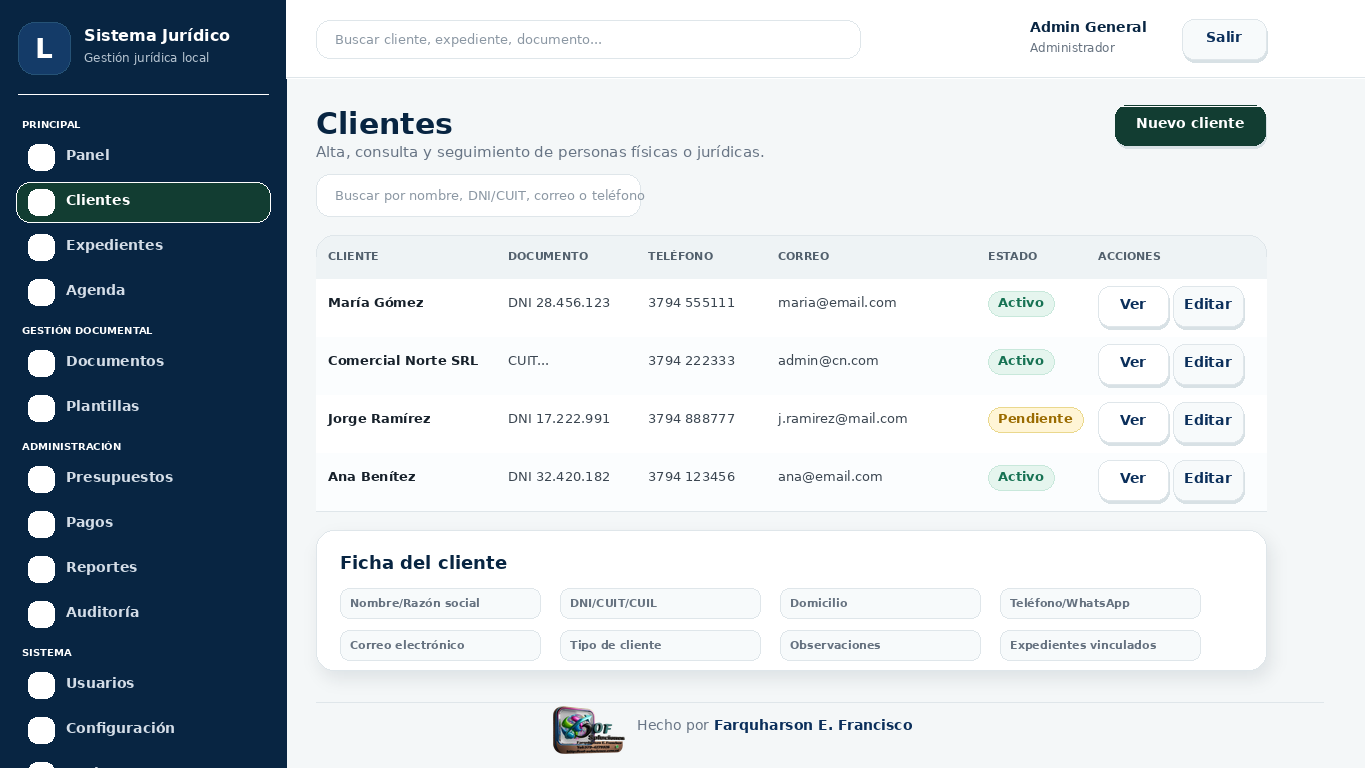Screen dimensions: 1365x768
Task: Click the Sistema Jurídico L logo
Action: (x=44, y=48)
